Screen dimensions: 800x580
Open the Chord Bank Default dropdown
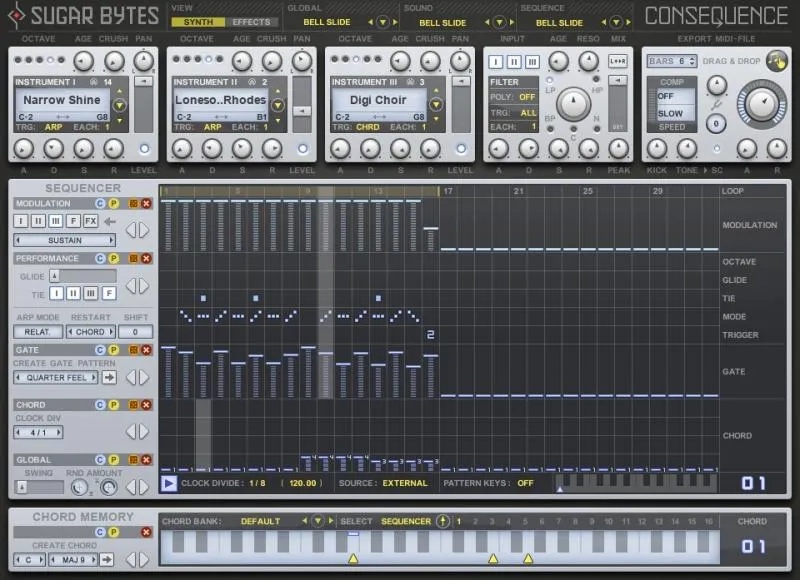click(x=318, y=521)
